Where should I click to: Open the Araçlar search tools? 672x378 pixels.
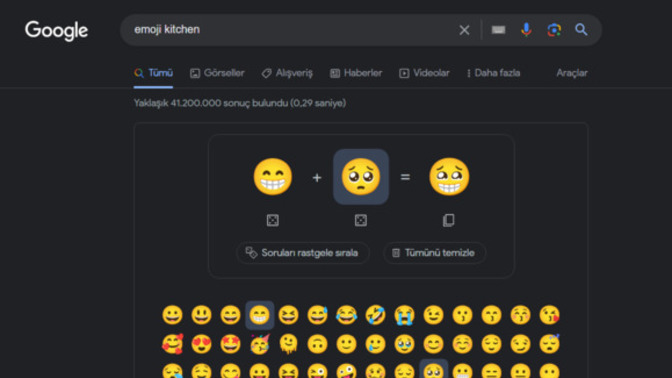click(572, 73)
